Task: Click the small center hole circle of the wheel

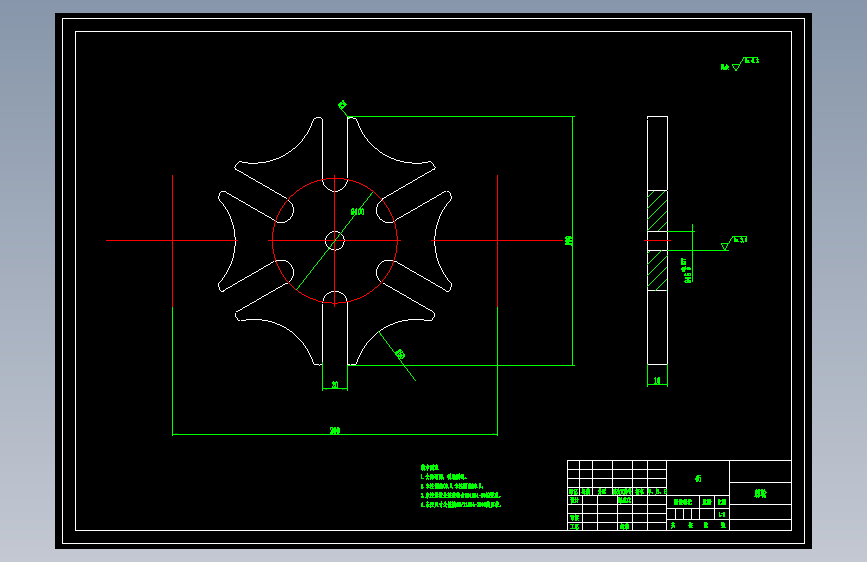Action: click(x=335, y=241)
